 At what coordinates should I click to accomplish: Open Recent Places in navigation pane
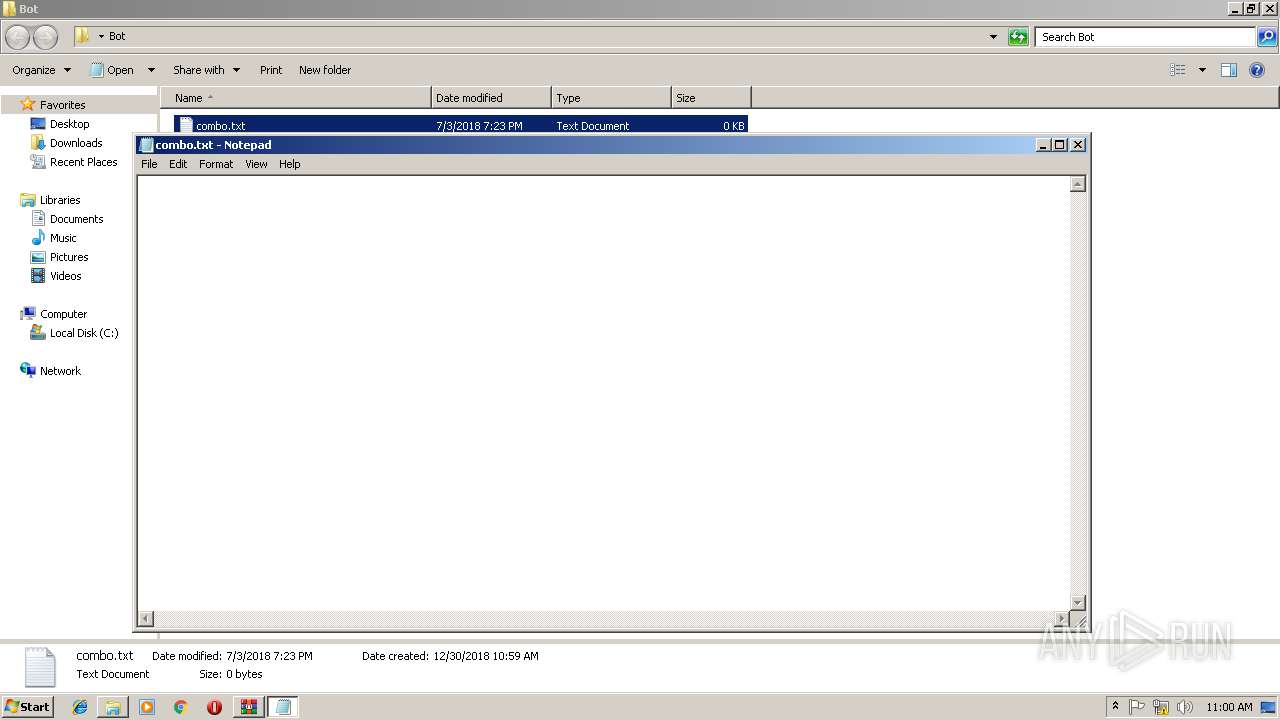(x=83, y=162)
